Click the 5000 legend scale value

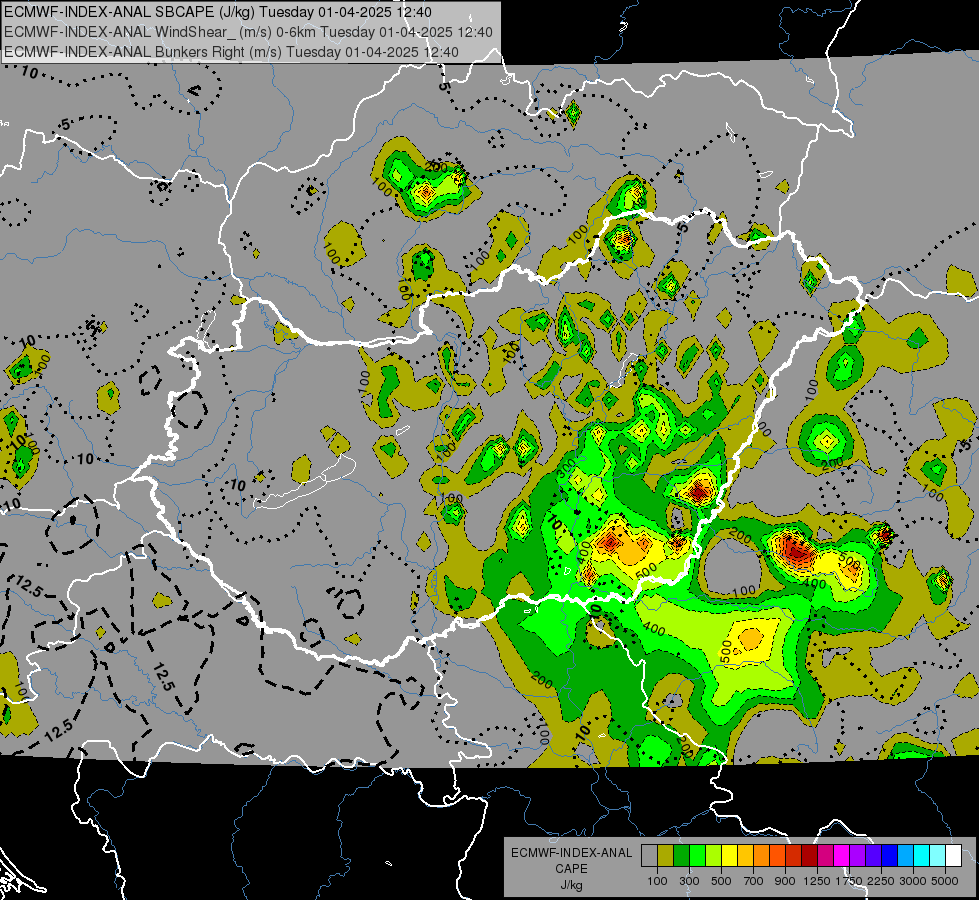click(945, 881)
